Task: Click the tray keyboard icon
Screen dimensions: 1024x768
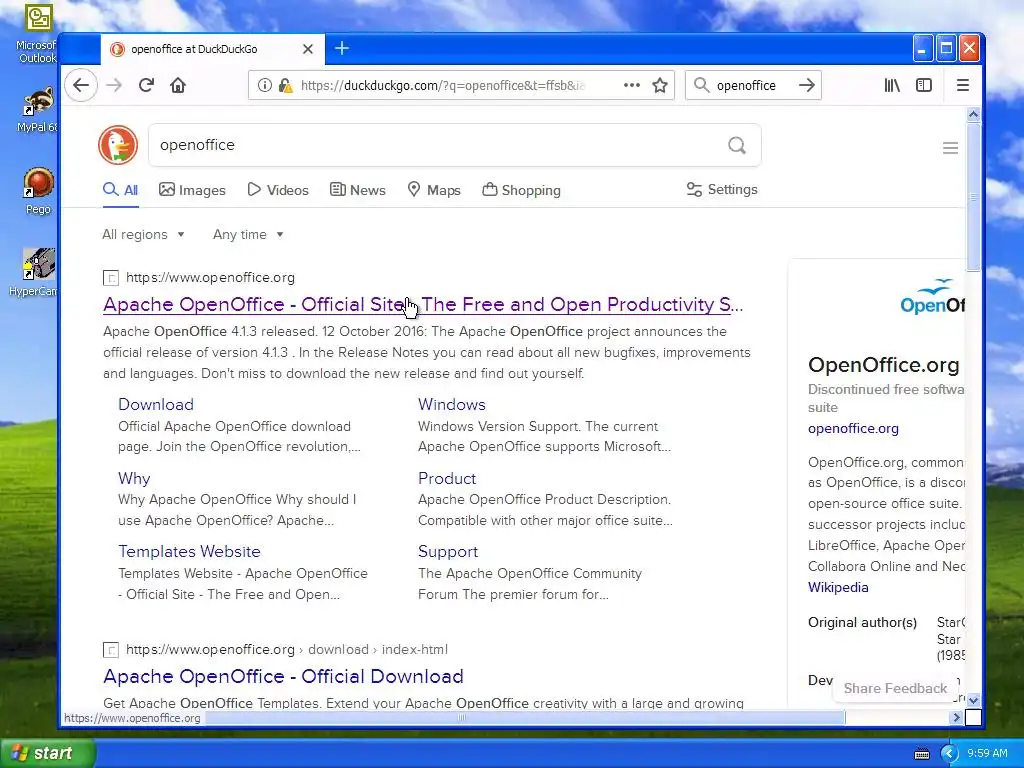Action: tap(921, 754)
